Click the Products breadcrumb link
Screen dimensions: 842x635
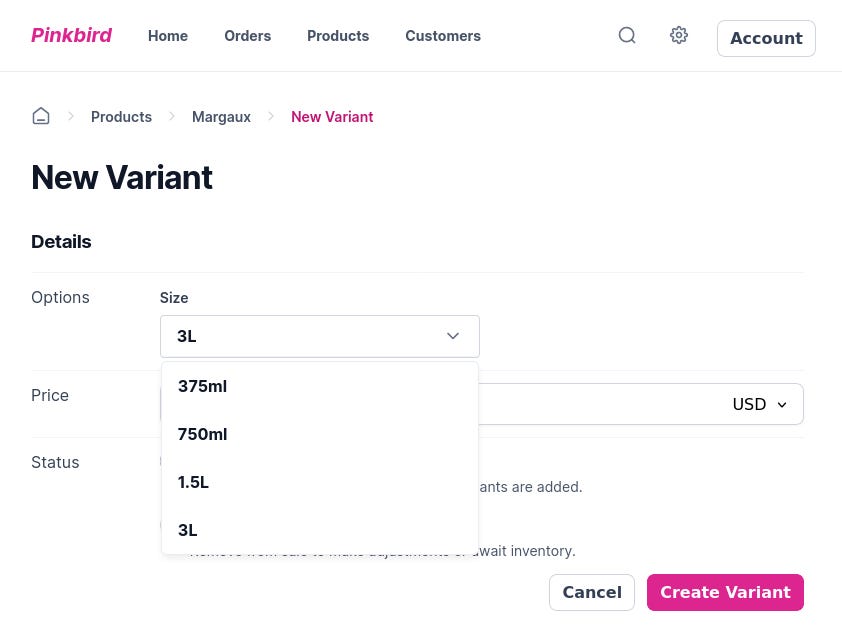point(121,117)
